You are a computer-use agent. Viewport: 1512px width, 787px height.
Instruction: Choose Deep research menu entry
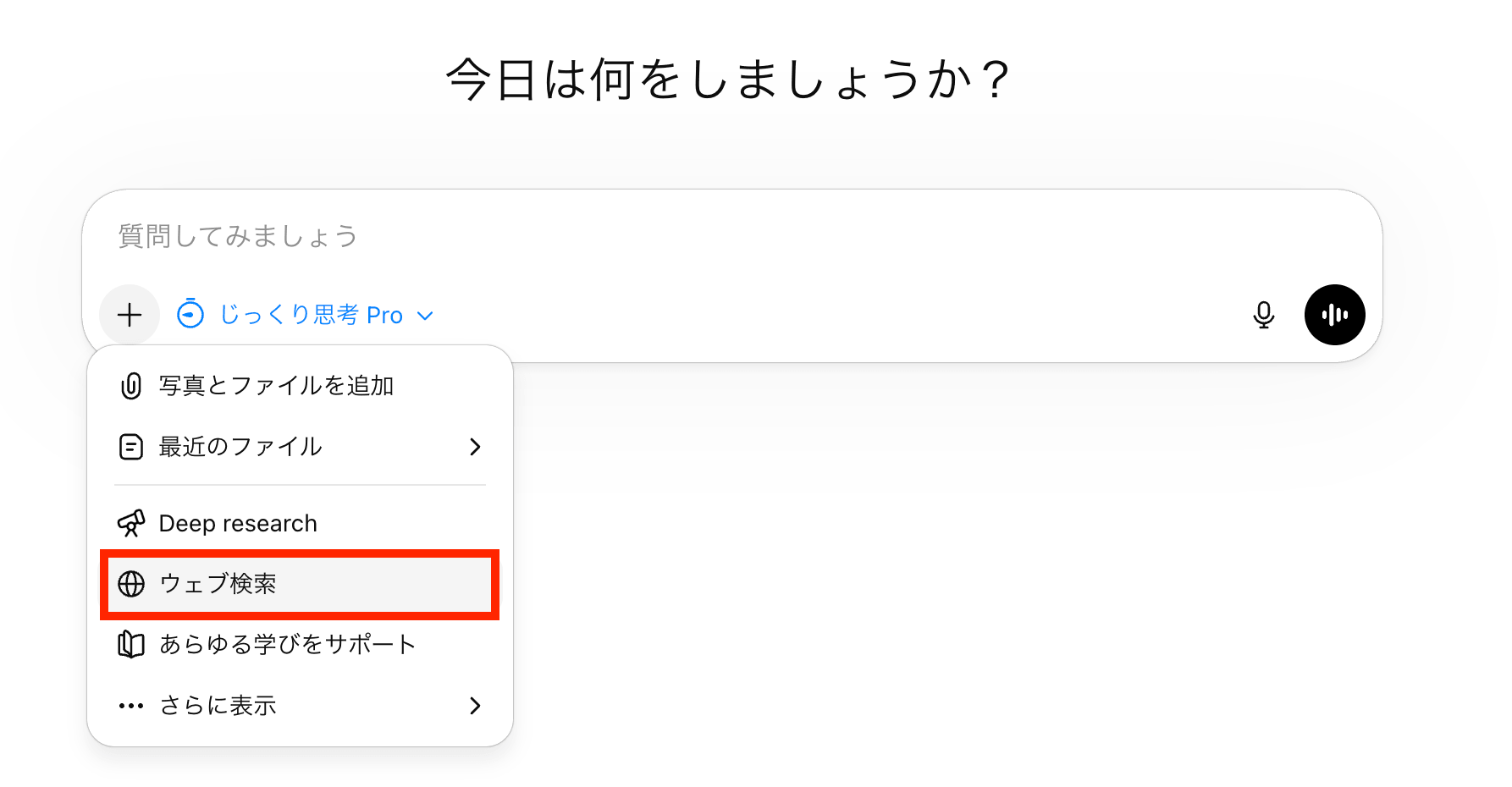pos(238,524)
